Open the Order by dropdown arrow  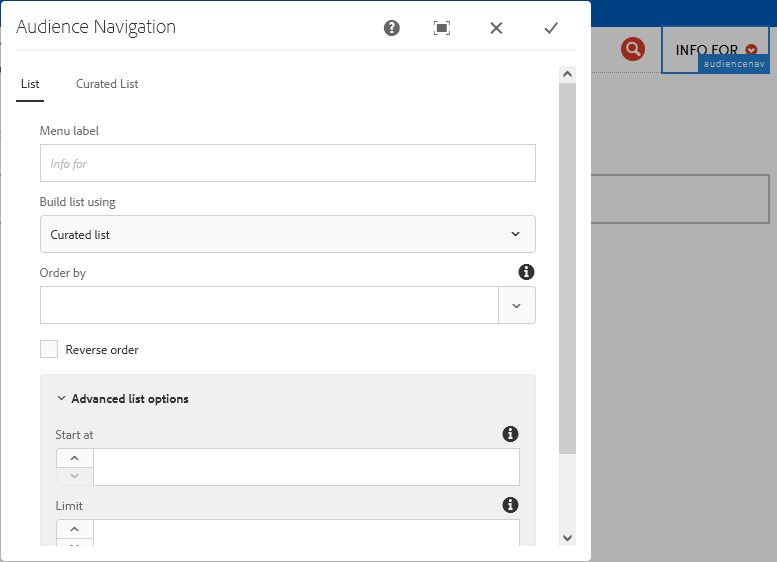(x=516, y=305)
